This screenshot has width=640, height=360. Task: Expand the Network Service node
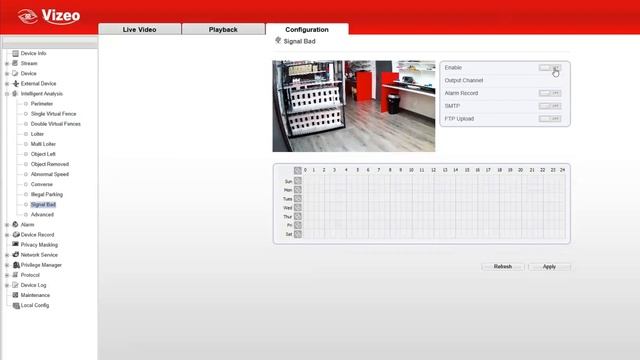7,255
